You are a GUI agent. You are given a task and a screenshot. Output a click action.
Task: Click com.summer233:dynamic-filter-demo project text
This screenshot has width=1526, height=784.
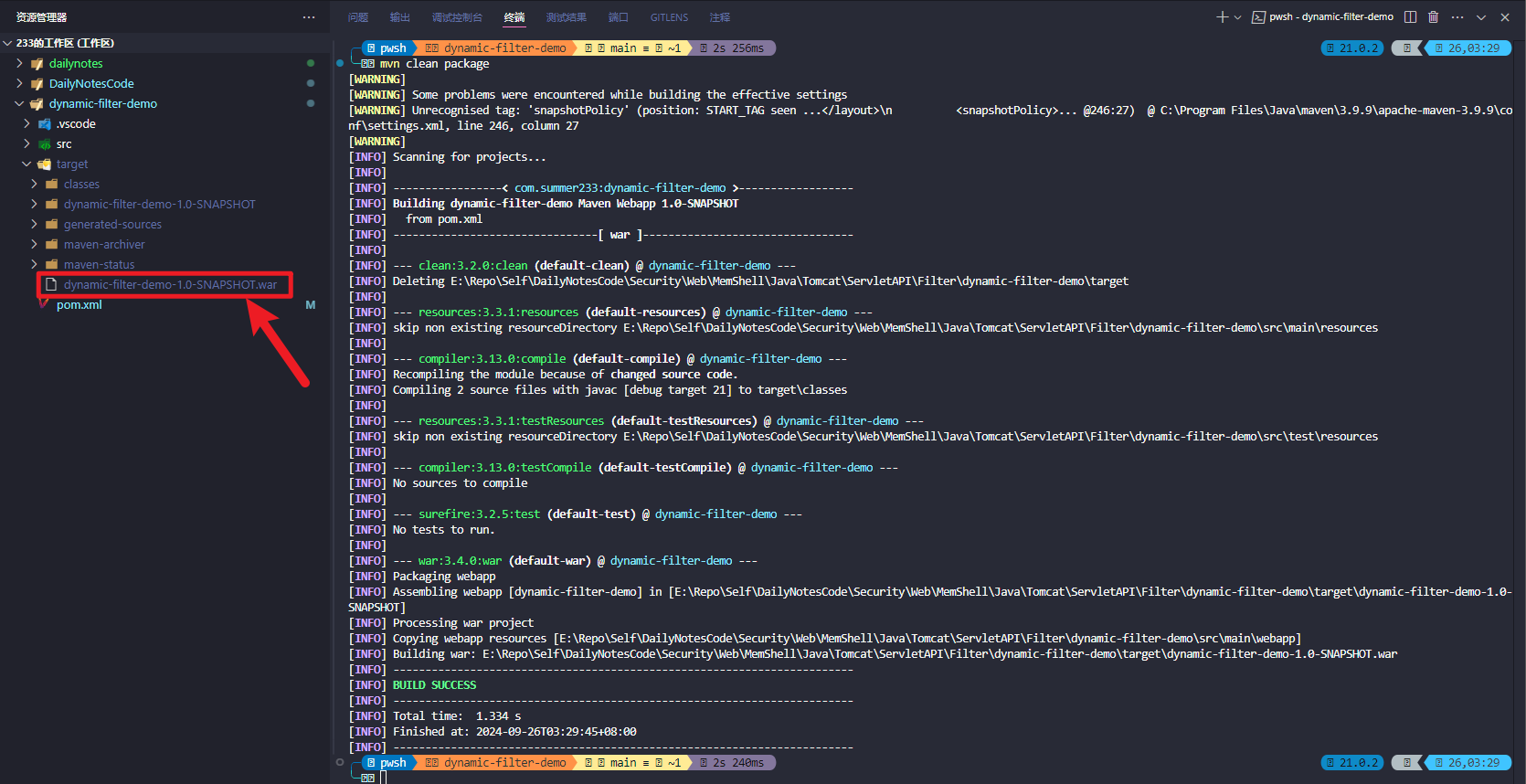(x=620, y=187)
